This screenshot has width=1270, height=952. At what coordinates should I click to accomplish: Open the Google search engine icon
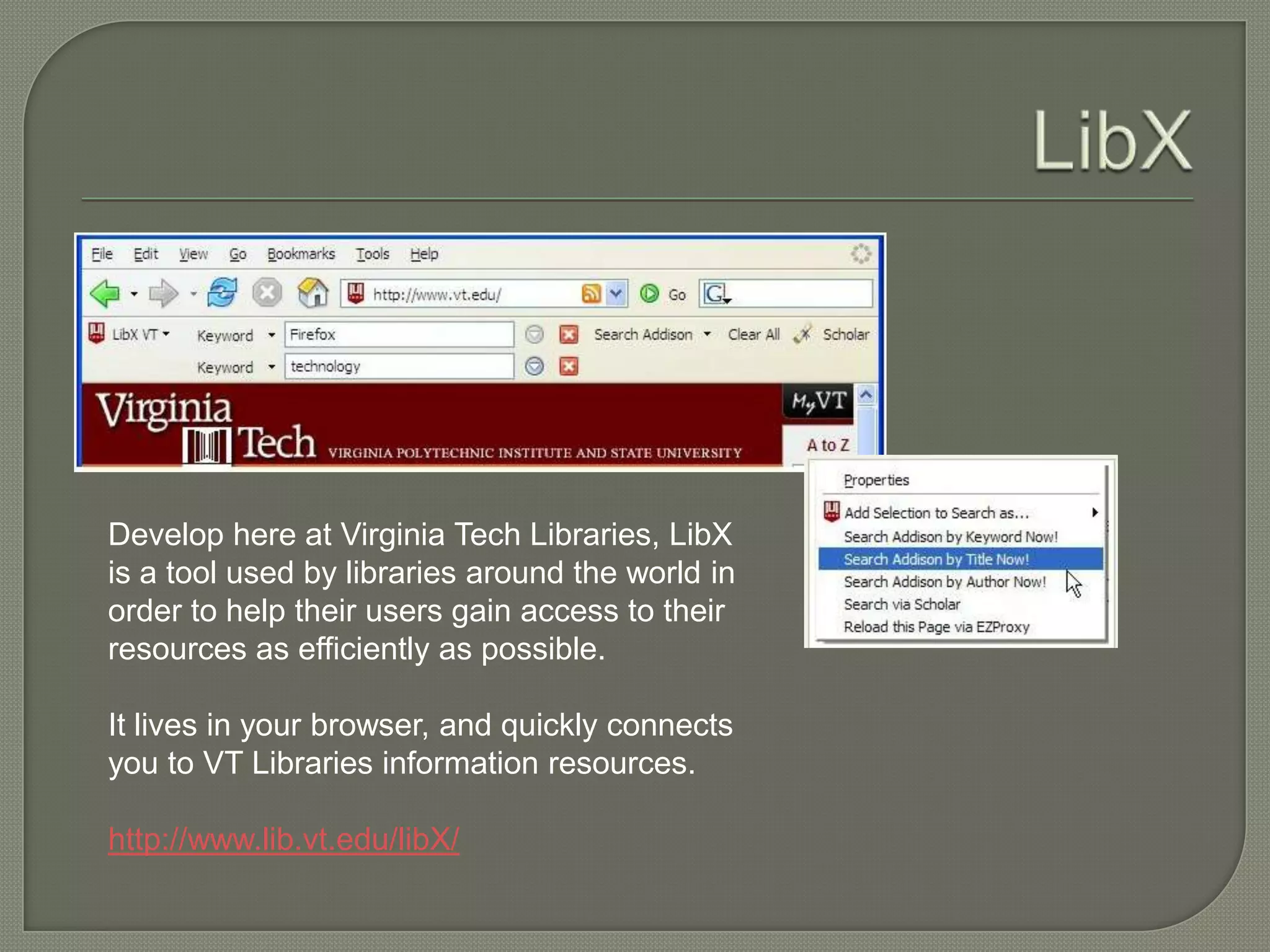pos(717,294)
